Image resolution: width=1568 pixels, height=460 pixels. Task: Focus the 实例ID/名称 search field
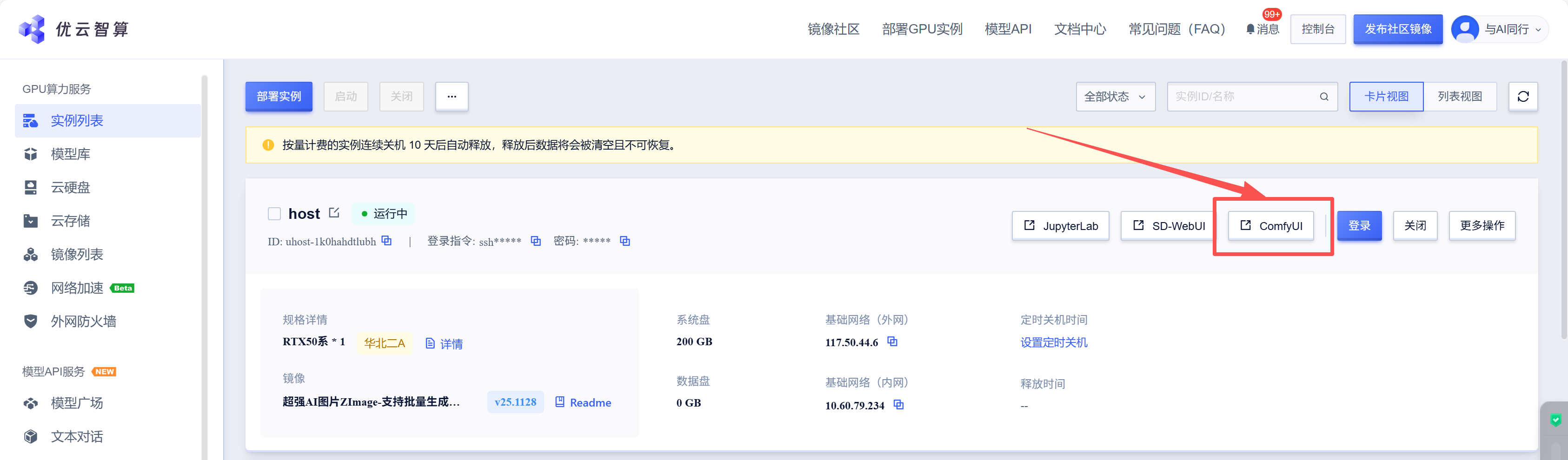click(x=1242, y=97)
